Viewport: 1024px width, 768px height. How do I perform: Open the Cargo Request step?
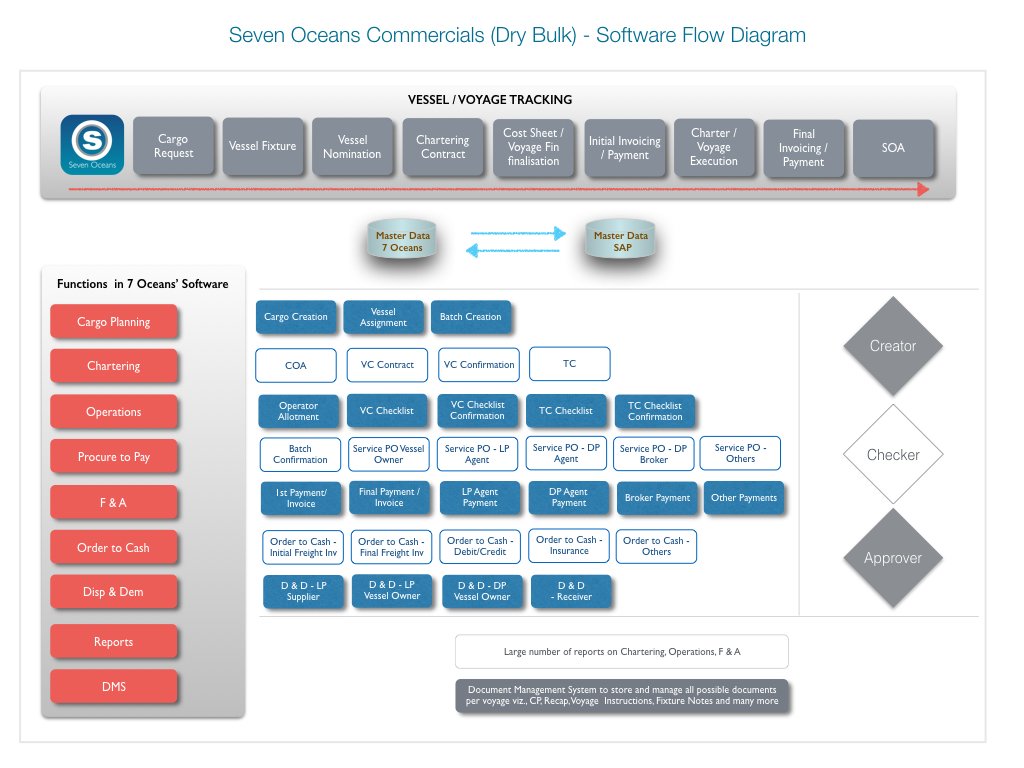tap(174, 146)
